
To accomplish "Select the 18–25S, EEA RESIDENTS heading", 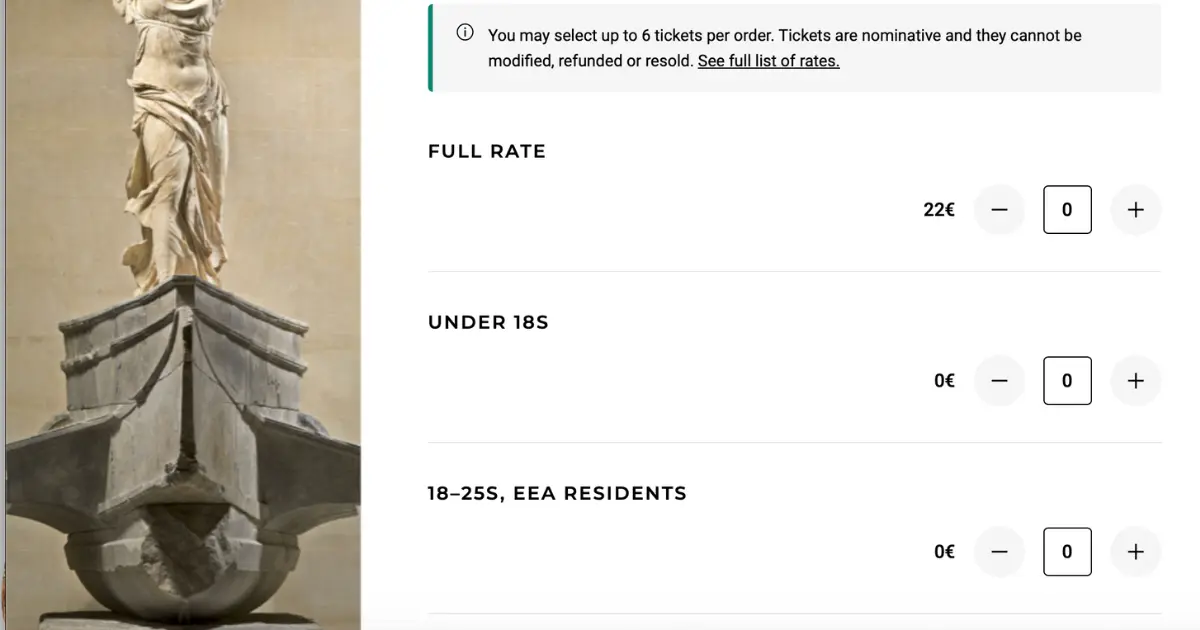I will click(x=557, y=493).
